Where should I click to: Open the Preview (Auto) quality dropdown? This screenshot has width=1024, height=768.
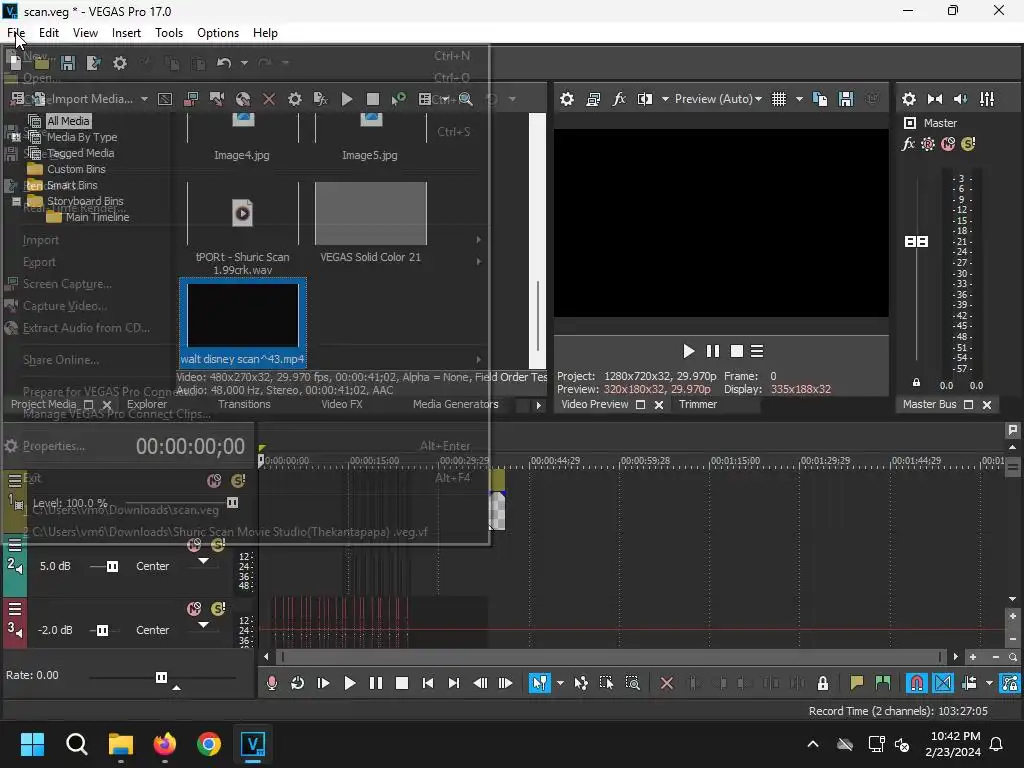coord(718,99)
